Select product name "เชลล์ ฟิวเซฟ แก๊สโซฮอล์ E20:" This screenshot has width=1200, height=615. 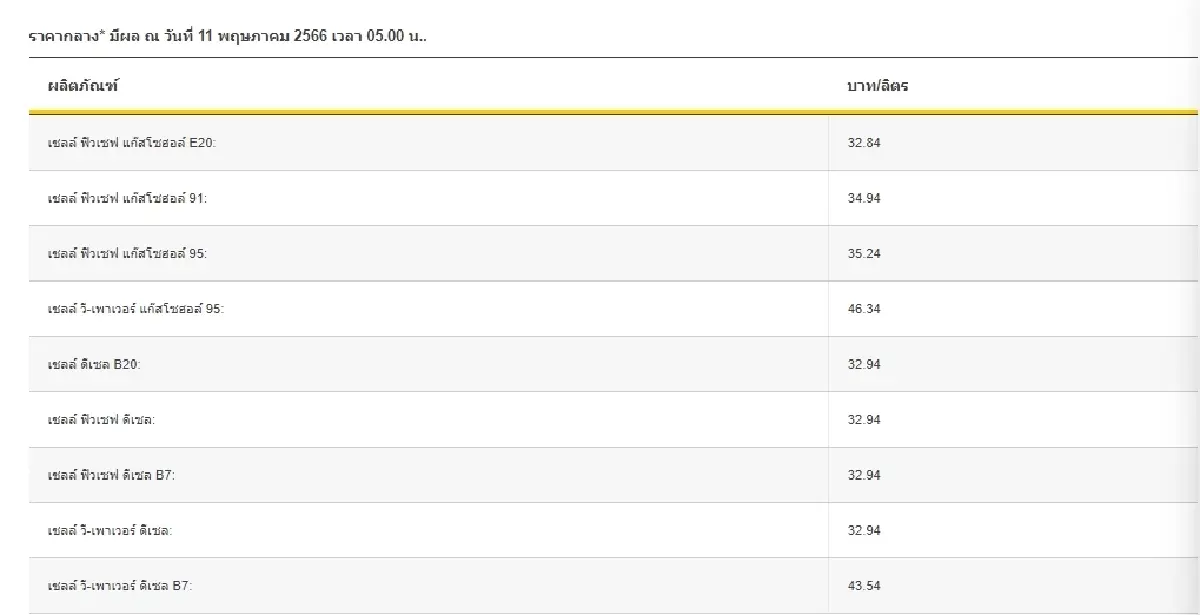point(132,143)
